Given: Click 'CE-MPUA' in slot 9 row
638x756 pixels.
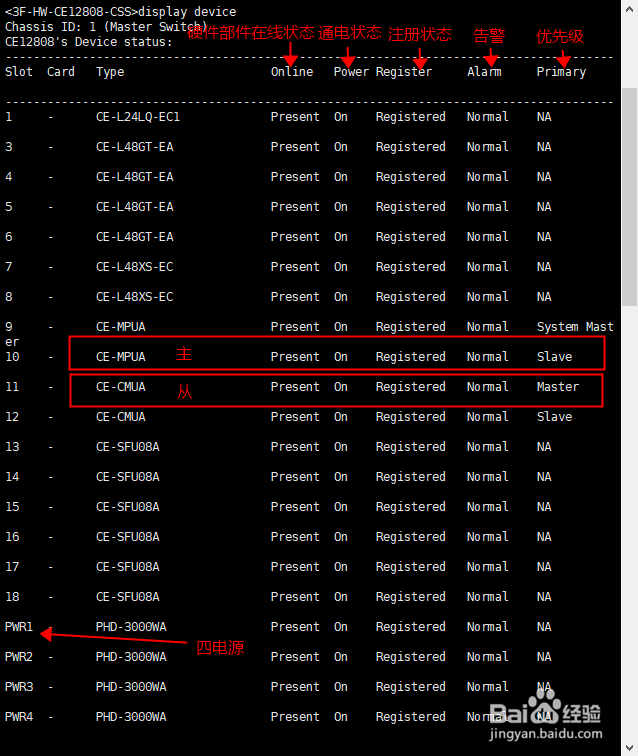Looking at the screenshot, I should click(121, 326).
